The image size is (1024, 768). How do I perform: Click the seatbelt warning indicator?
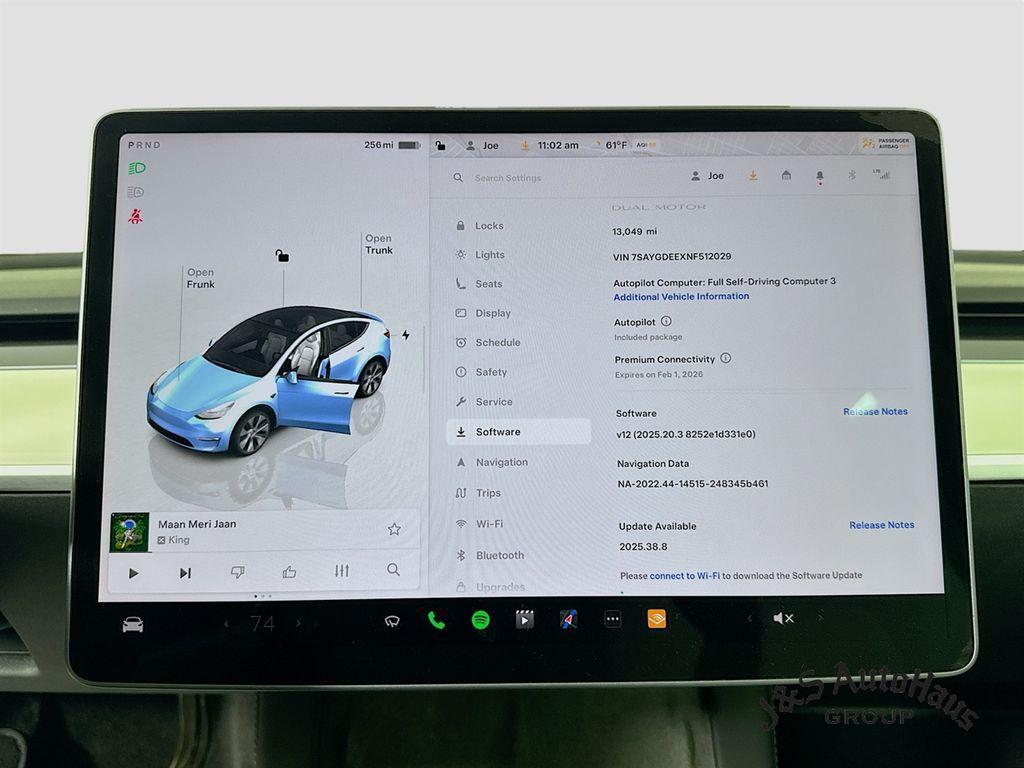tap(135, 214)
